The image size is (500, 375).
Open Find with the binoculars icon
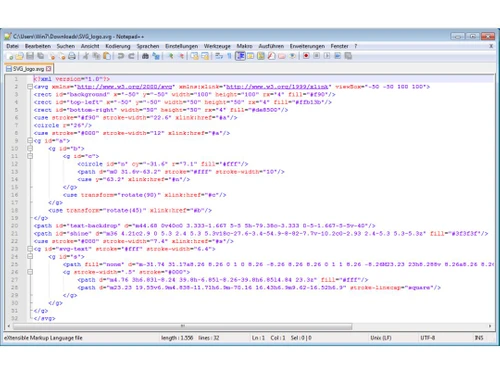(145, 56)
